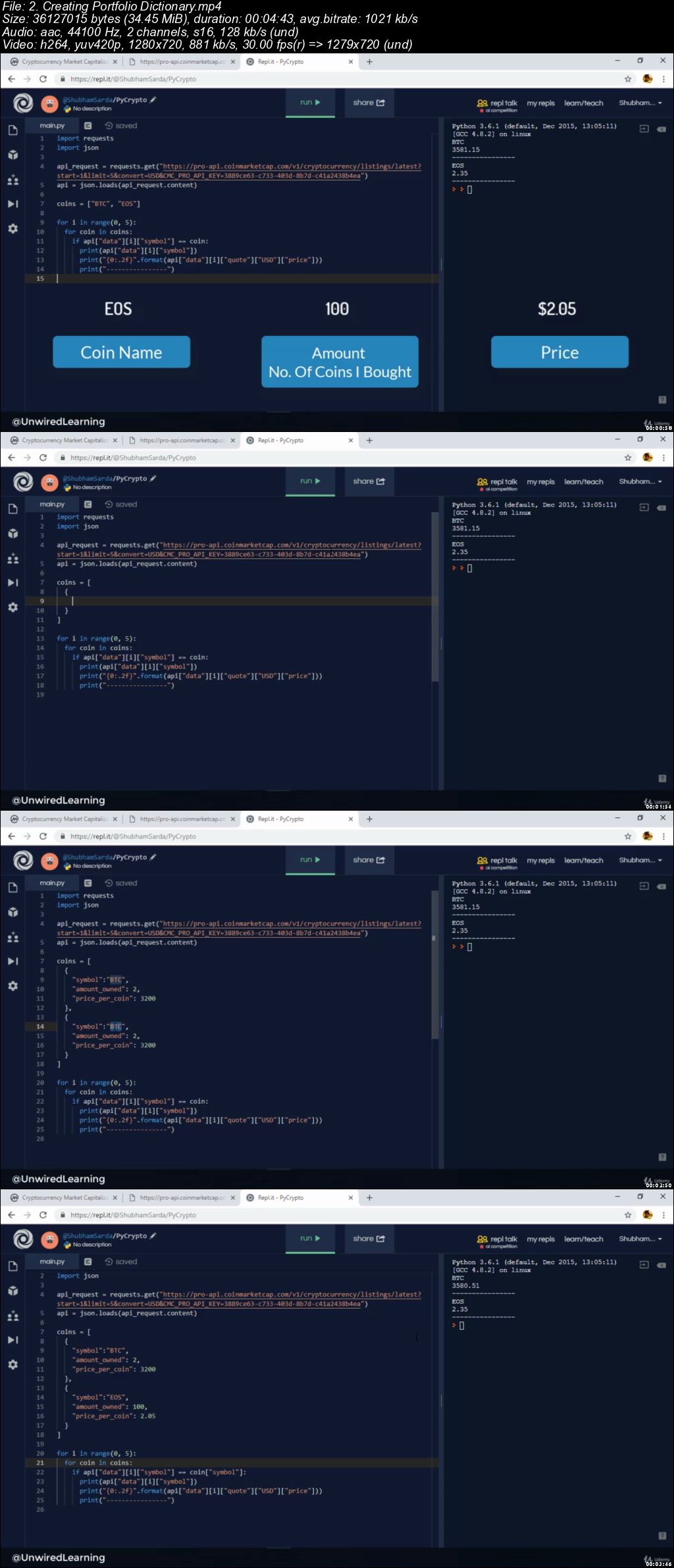Click run in the 00:00:58 frame
This screenshot has height=1568, width=674.
point(310,103)
